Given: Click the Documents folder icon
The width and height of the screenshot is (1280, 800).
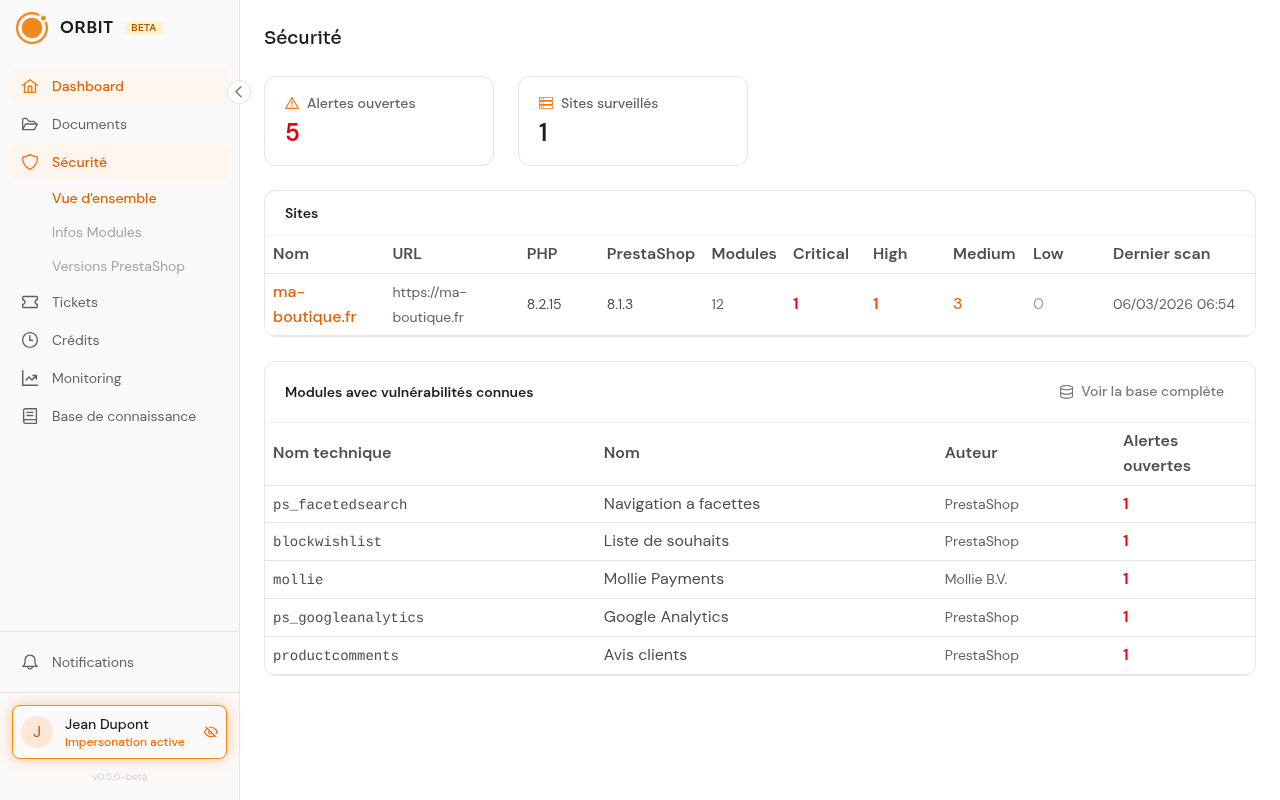Looking at the screenshot, I should tap(30, 124).
